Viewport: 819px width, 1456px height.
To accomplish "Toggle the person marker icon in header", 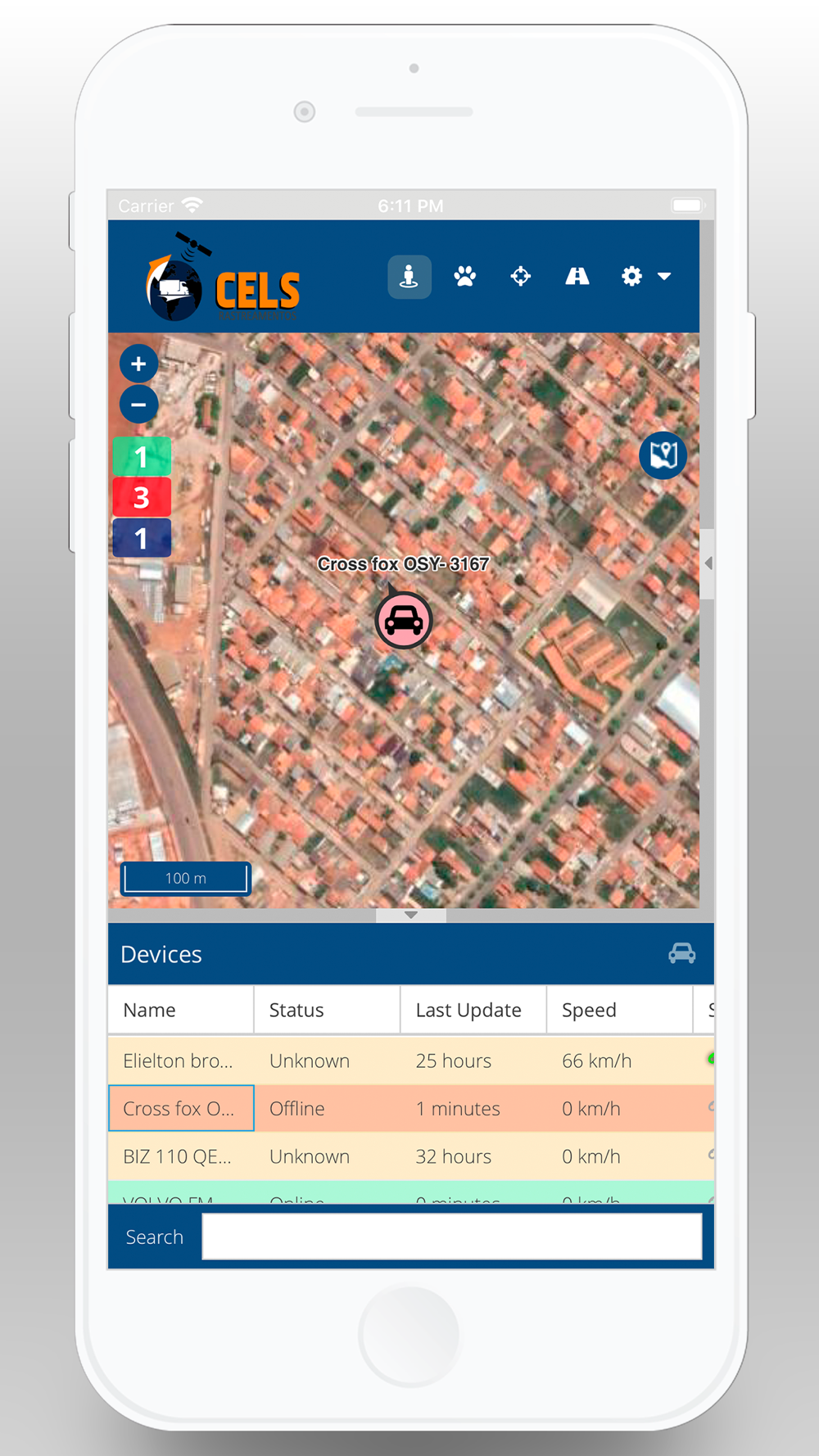I will [x=409, y=277].
